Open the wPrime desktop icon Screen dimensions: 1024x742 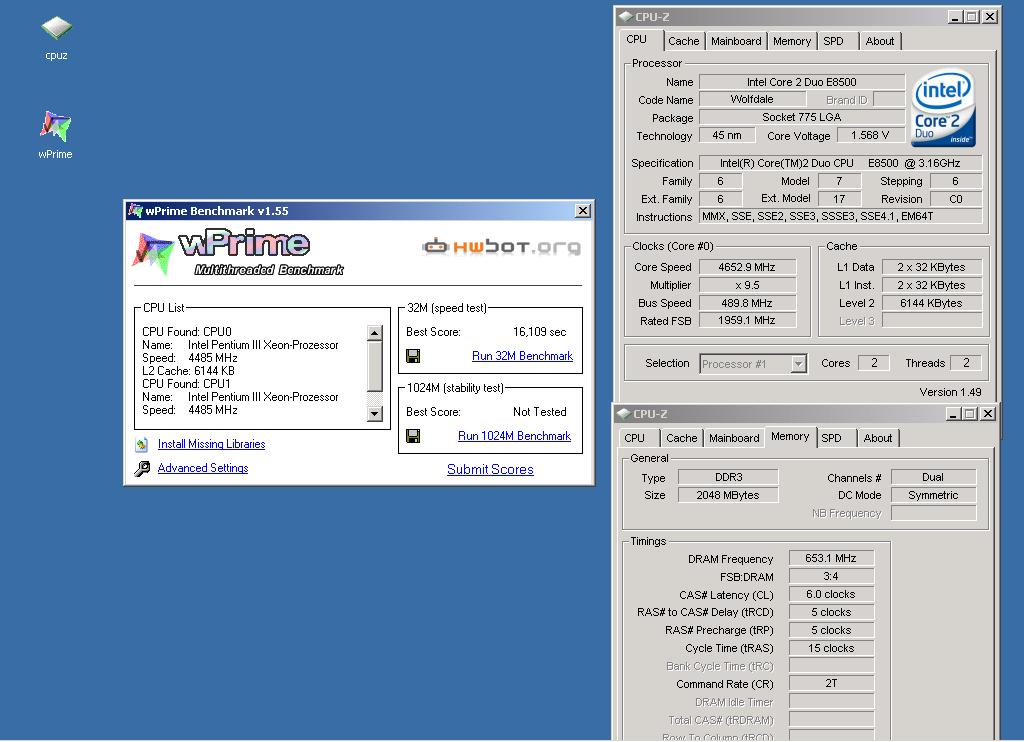pos(56,135)
